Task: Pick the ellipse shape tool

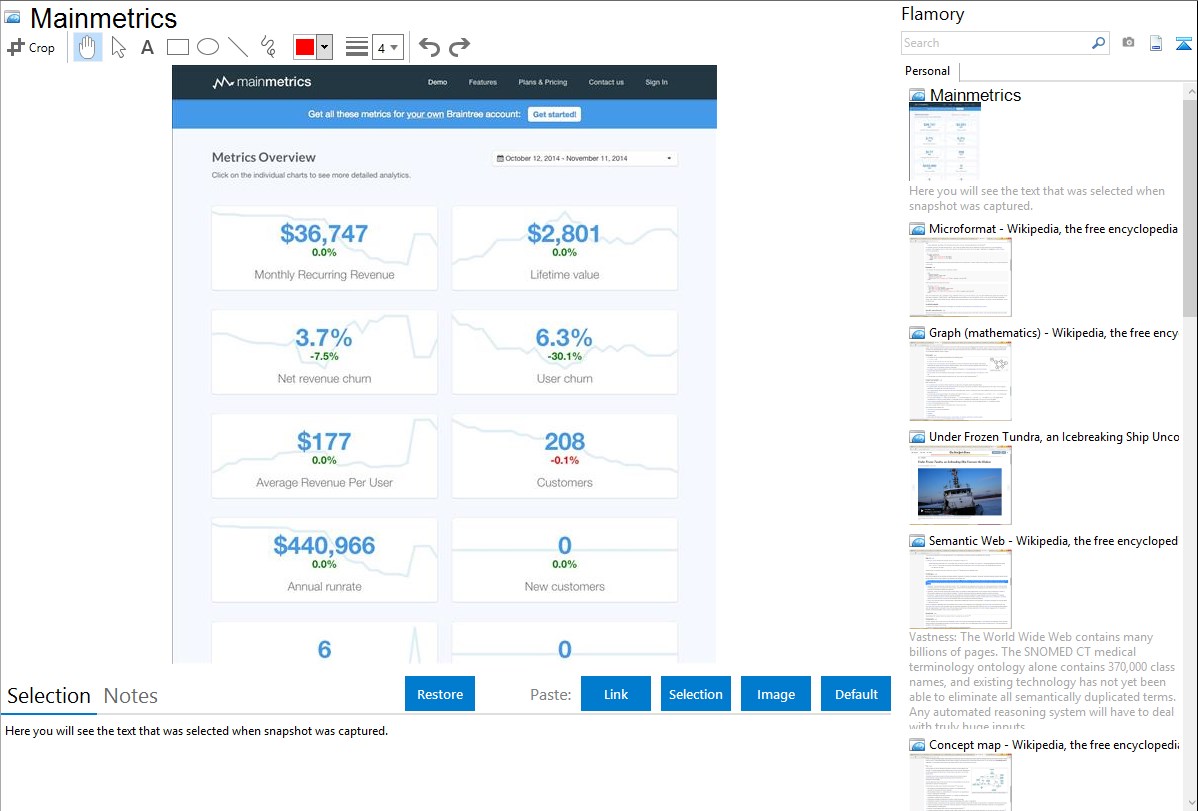Action: point(207,47)
